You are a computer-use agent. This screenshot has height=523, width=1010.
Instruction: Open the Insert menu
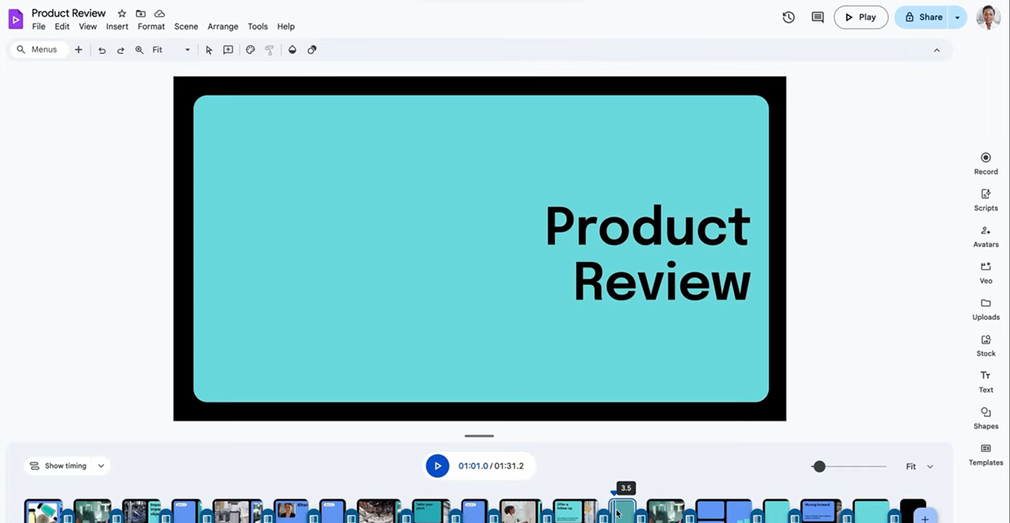[x=117, y=26]
